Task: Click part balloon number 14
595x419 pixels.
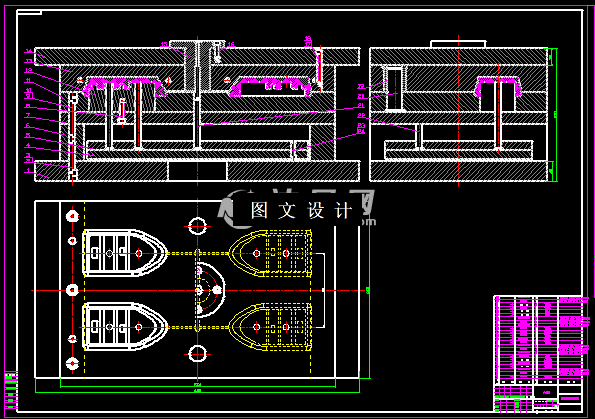Action: (29, 51)
